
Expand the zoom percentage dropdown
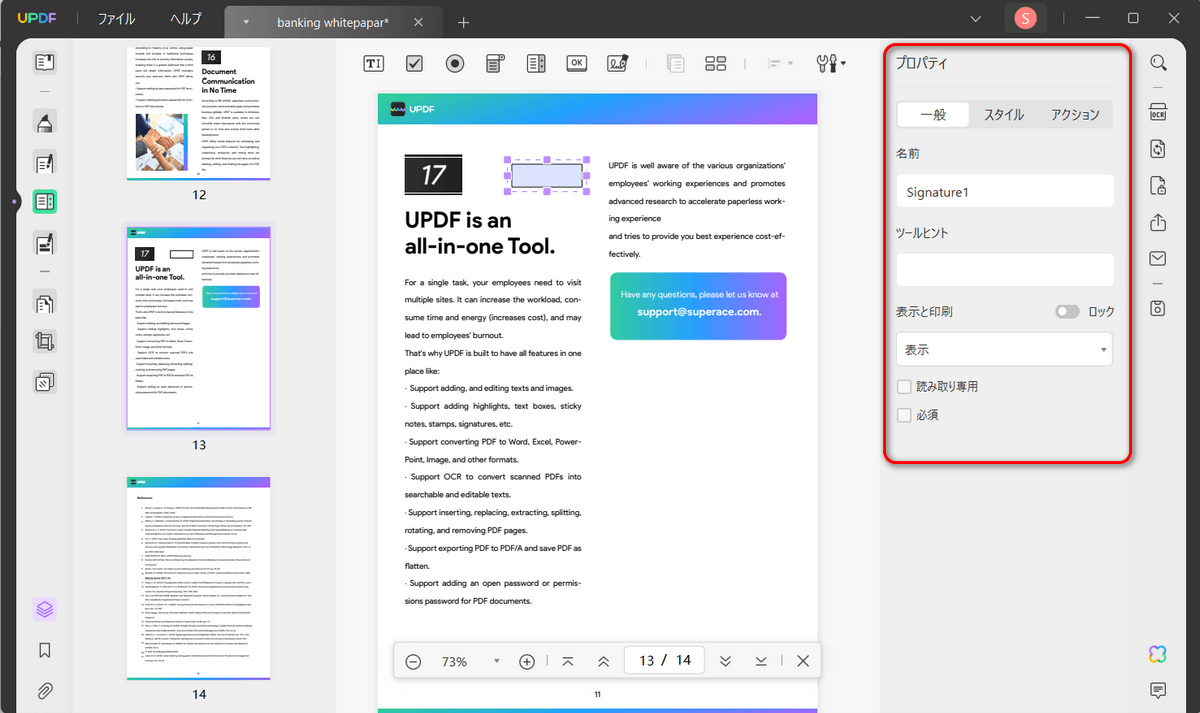496,662
